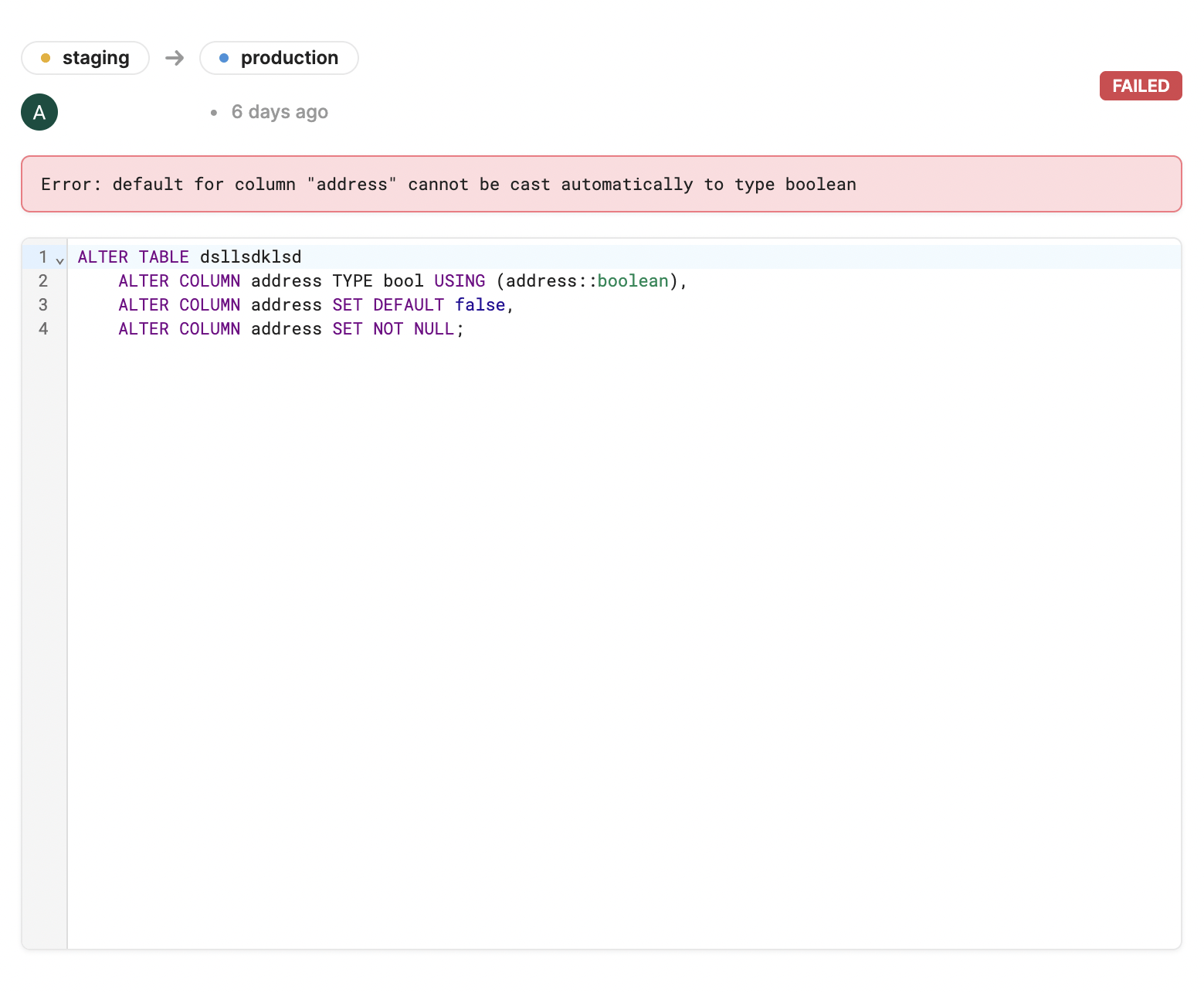Click line number 3 in the gutter
Viewport: 1204px width, 992px height.
[x=43, y=304]
